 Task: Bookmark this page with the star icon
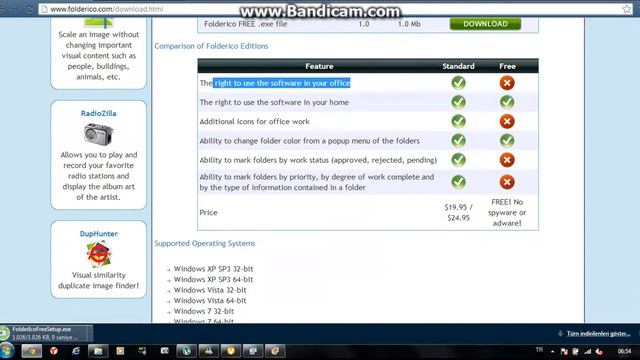point(627,9)
